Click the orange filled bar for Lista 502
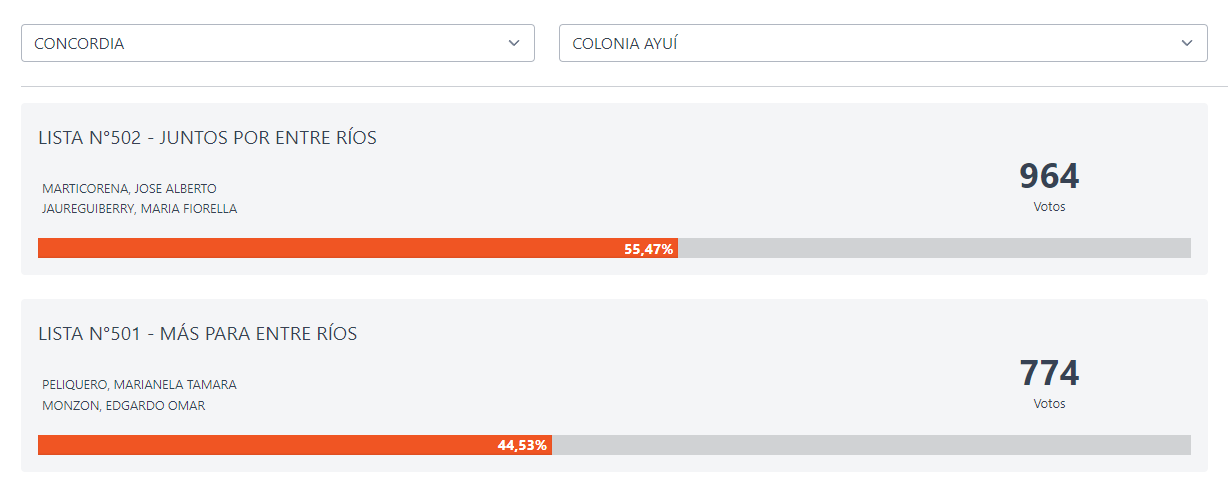Viewport: 1228px width, 480px height. 330,248
